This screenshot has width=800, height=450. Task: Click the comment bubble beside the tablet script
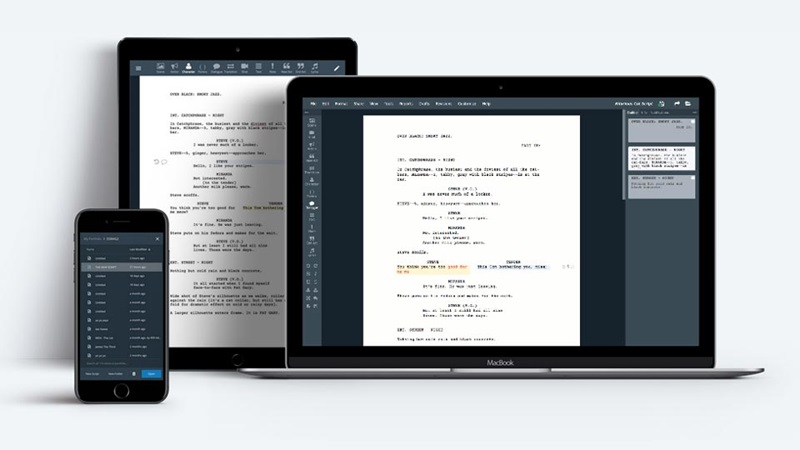164,162
